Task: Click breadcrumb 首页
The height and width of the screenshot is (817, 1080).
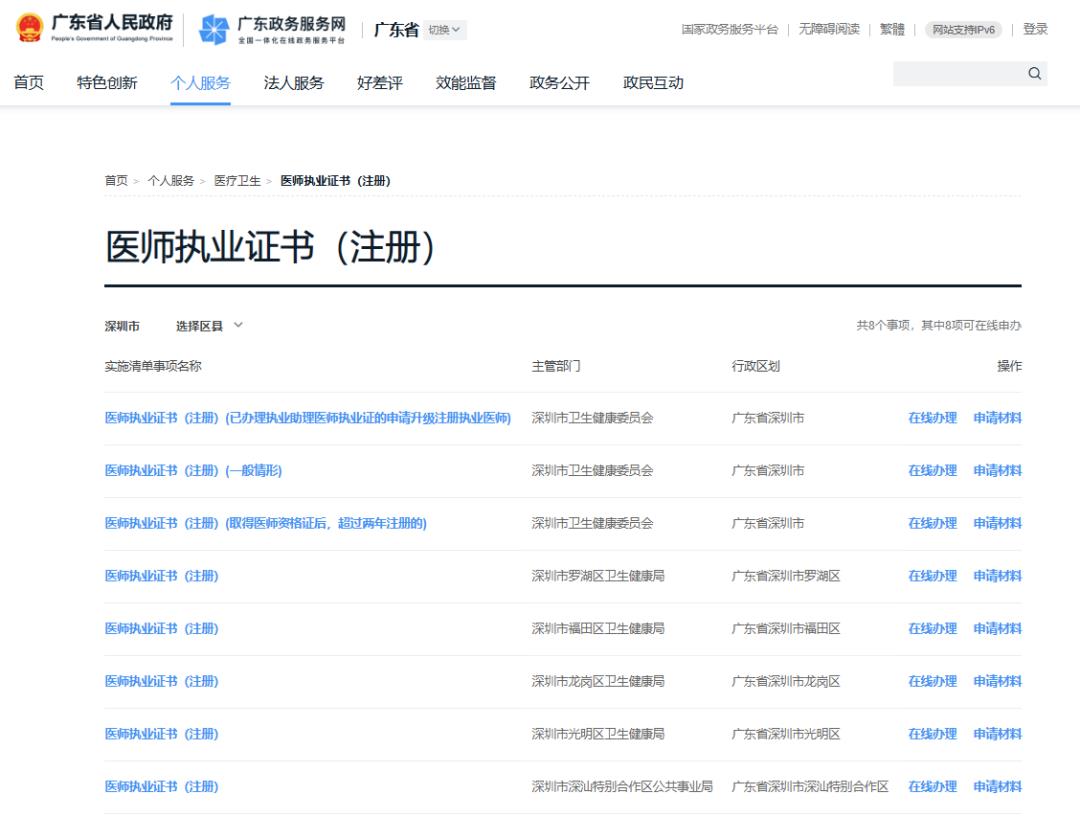Action: (x=116, y=180)
